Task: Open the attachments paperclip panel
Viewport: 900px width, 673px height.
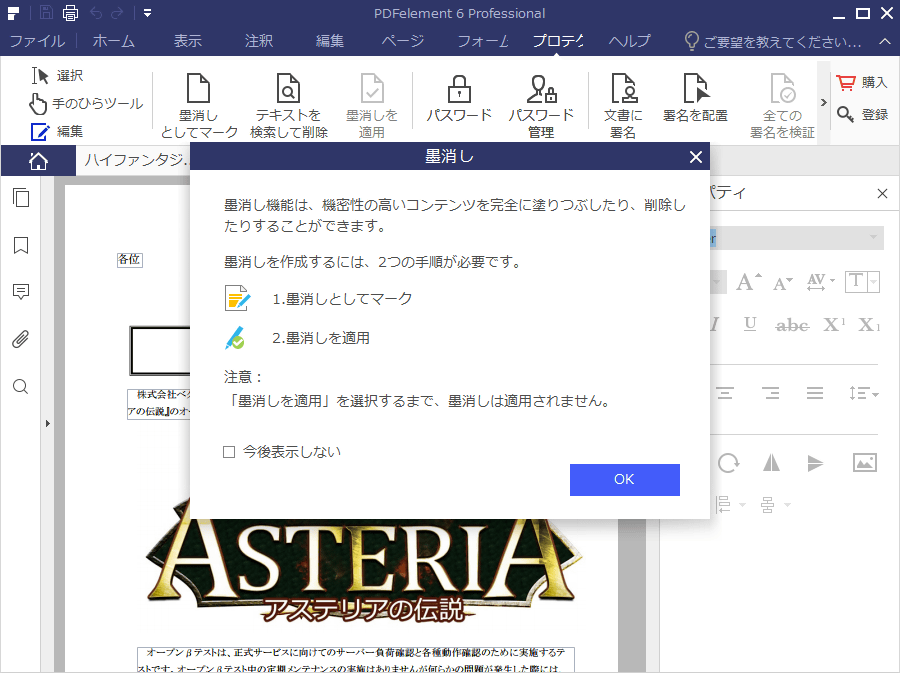Action: pos(21,339)
